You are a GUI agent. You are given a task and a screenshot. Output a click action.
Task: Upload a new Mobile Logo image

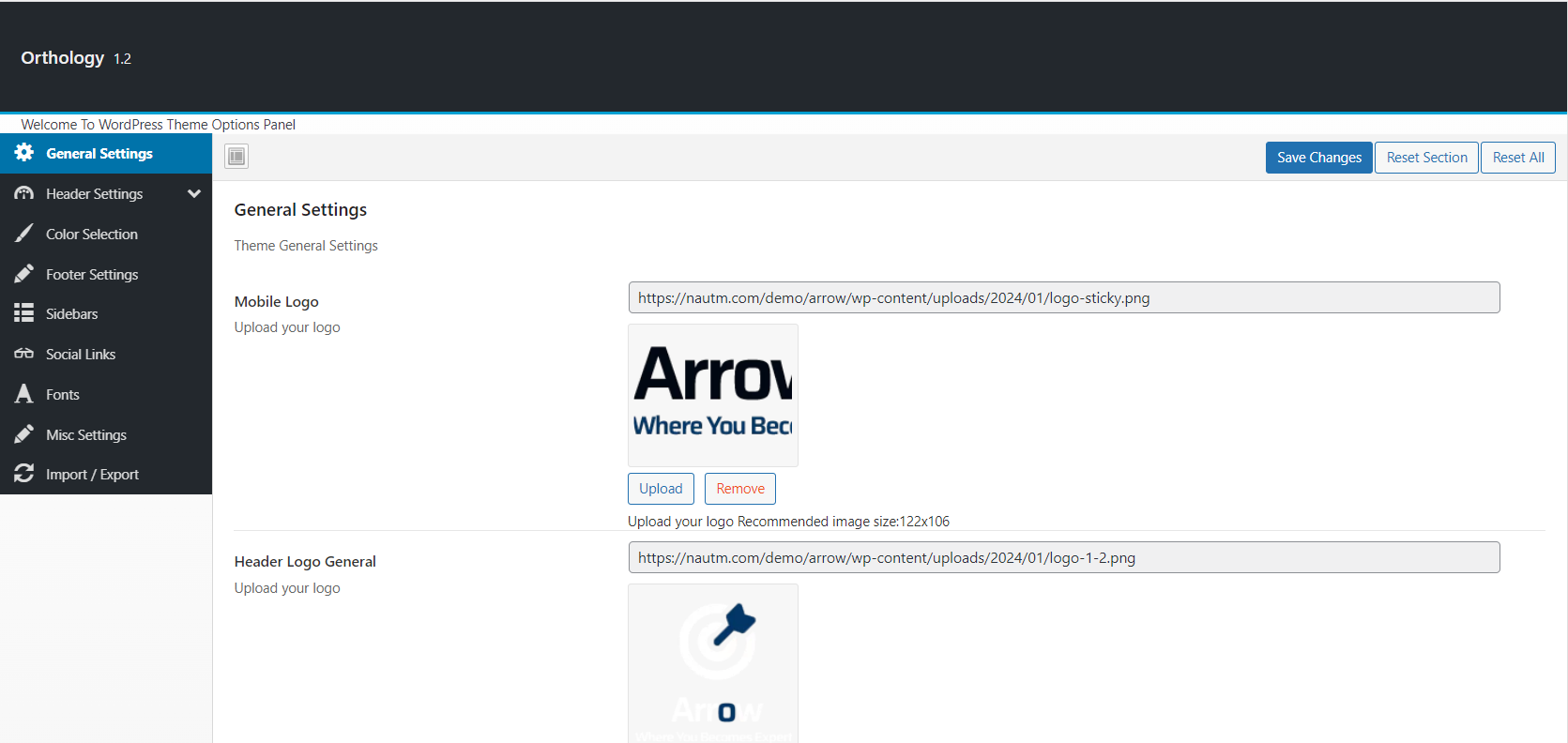point(661,489)
